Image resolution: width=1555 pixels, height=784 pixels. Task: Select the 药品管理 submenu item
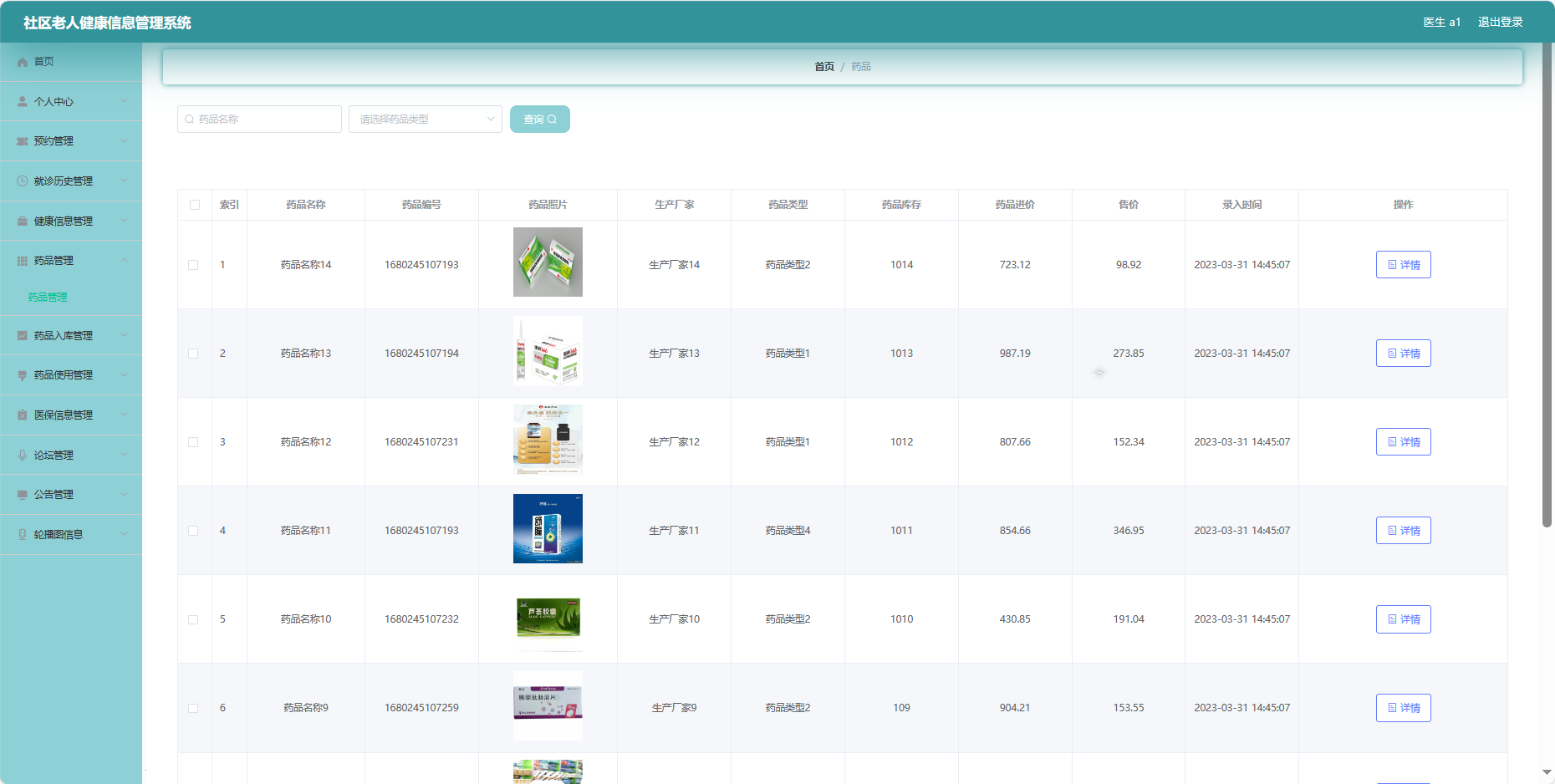[x=71, y=298]
